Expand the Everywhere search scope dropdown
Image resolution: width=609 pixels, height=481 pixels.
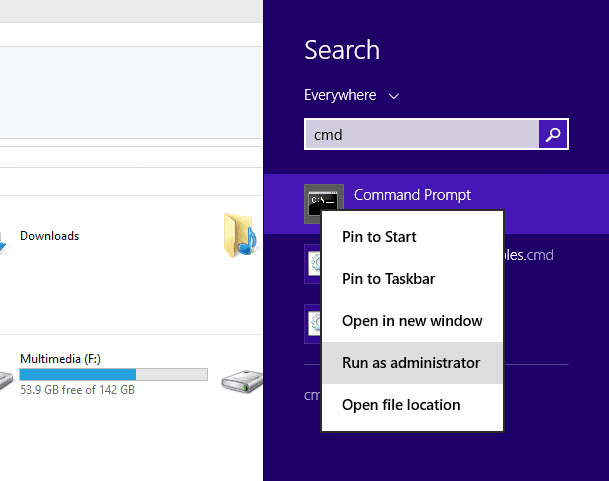coord(351,95)
